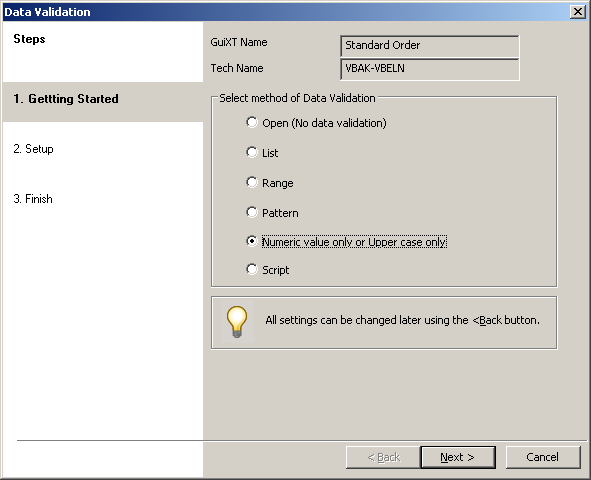The height and width of the screenshot is (480, 591).
Task: Click the disabled Back button
Action: [x=383, y=457]
